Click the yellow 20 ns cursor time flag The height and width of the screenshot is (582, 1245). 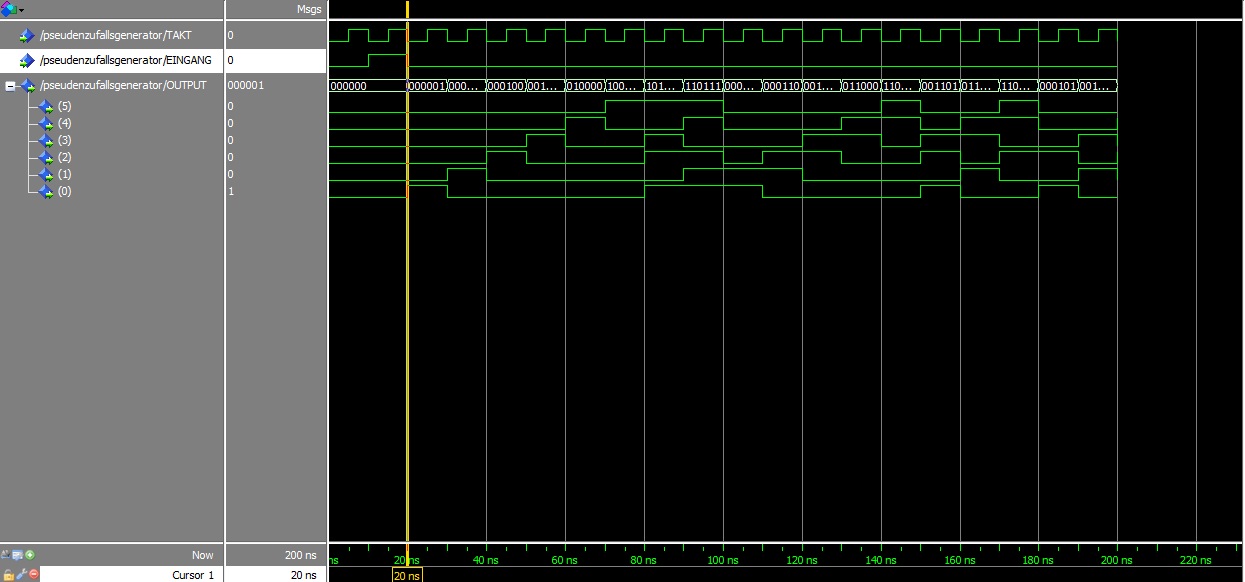tap(408, 575)
